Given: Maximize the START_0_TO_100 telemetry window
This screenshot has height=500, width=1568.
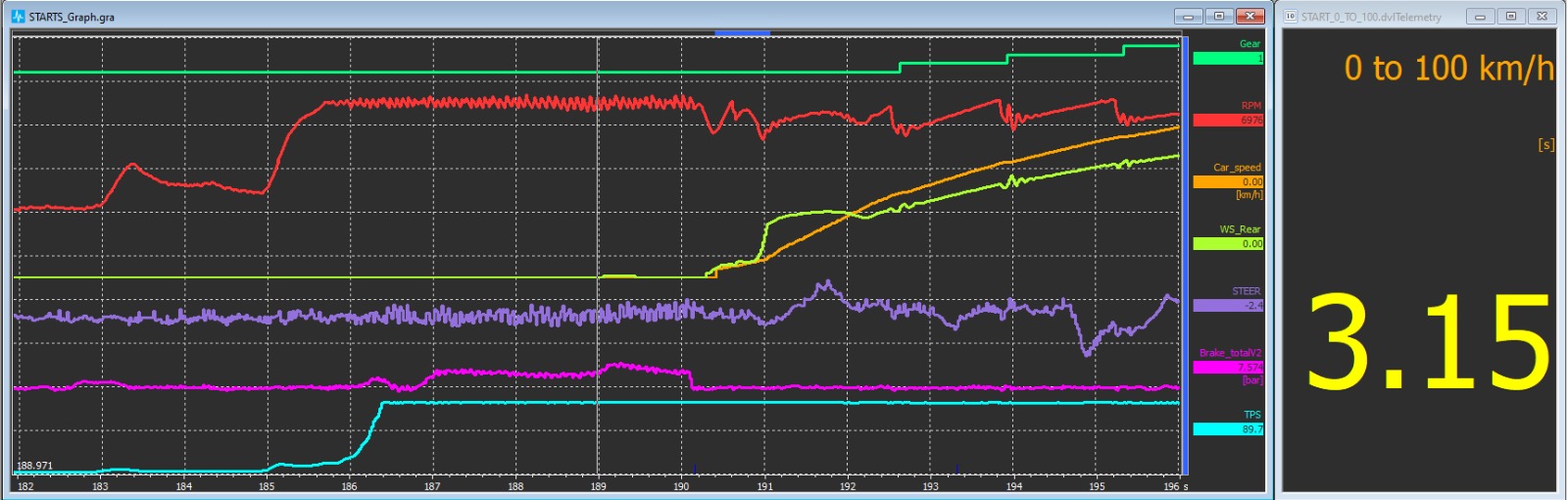Looking at the screenshot, I should pyautogui.click(x=1510, y=17).
